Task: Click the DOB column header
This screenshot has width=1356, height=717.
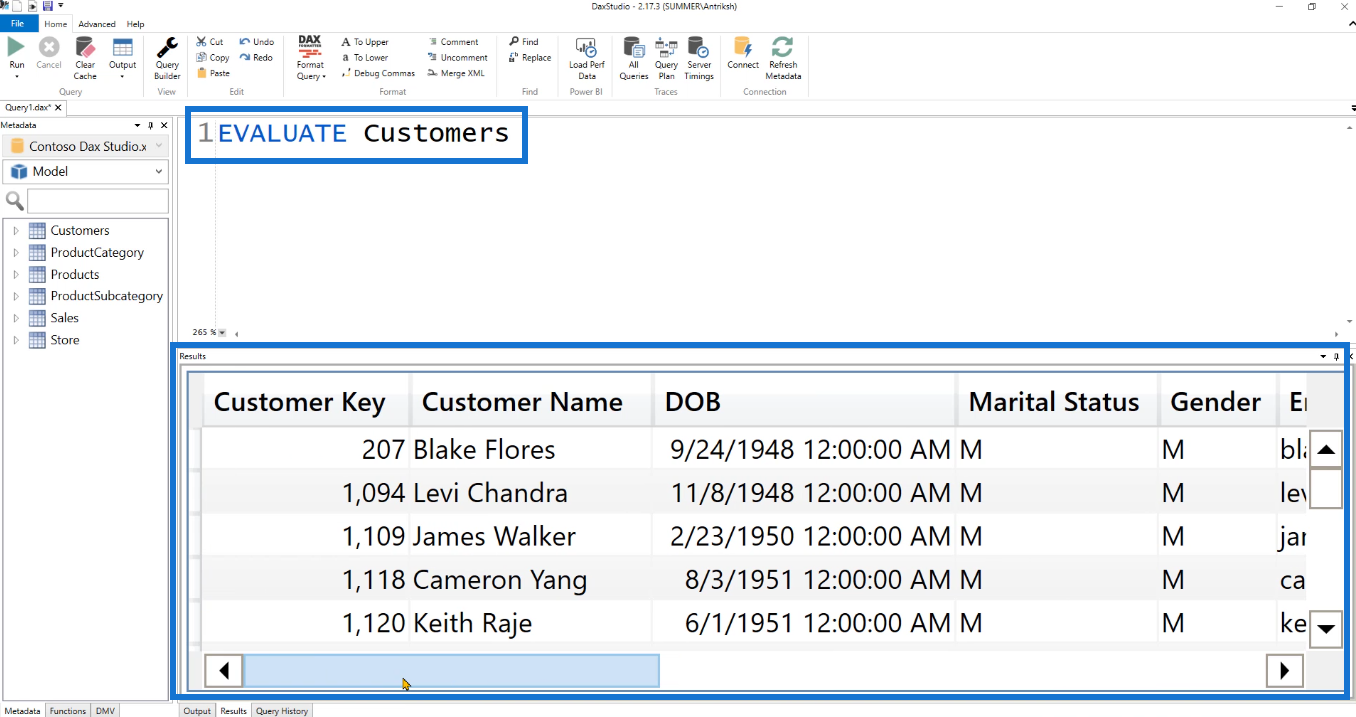Action: pos(805,401)
